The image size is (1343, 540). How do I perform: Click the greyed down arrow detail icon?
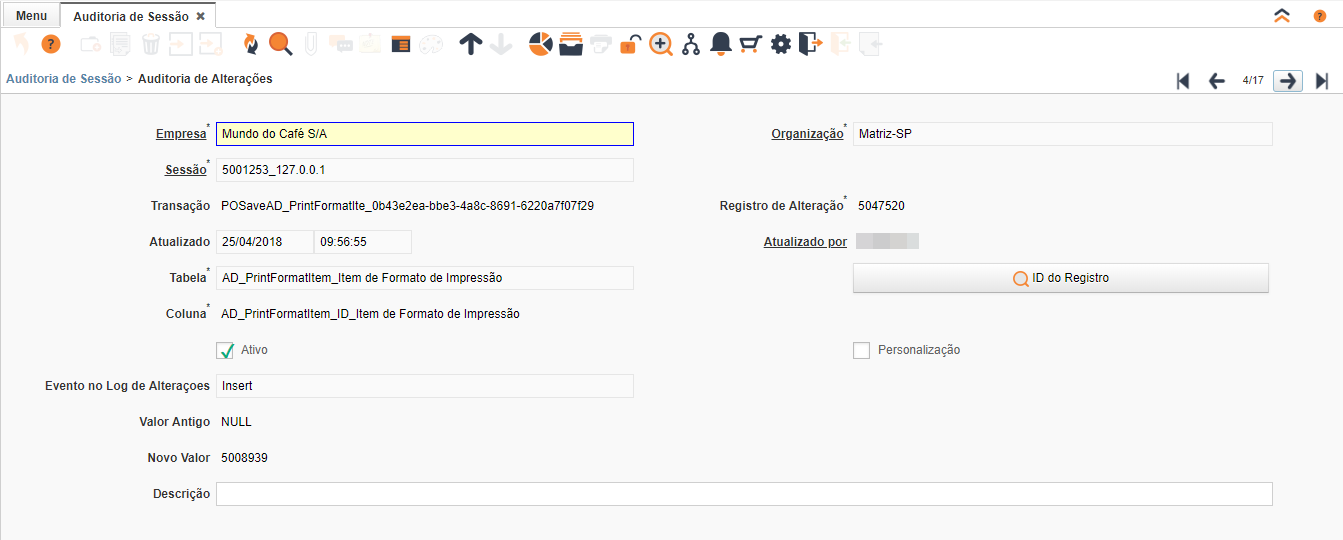point(501,44)
